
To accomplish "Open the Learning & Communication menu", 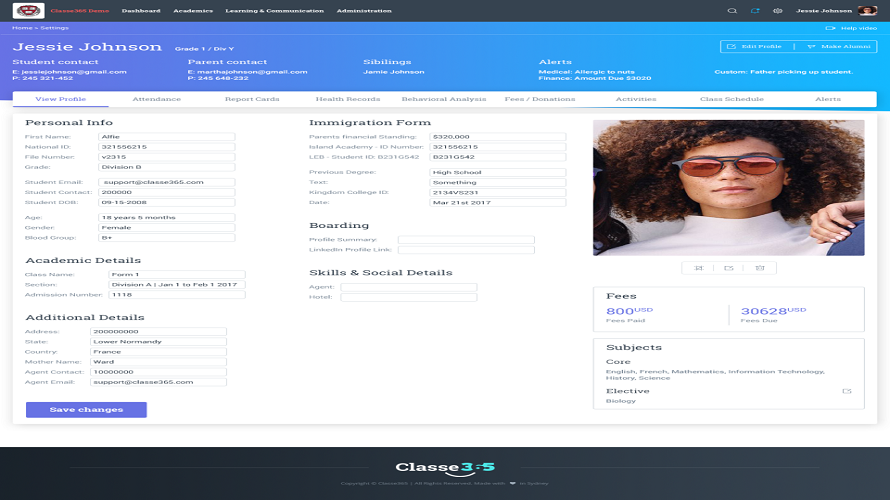I will 275,11.
